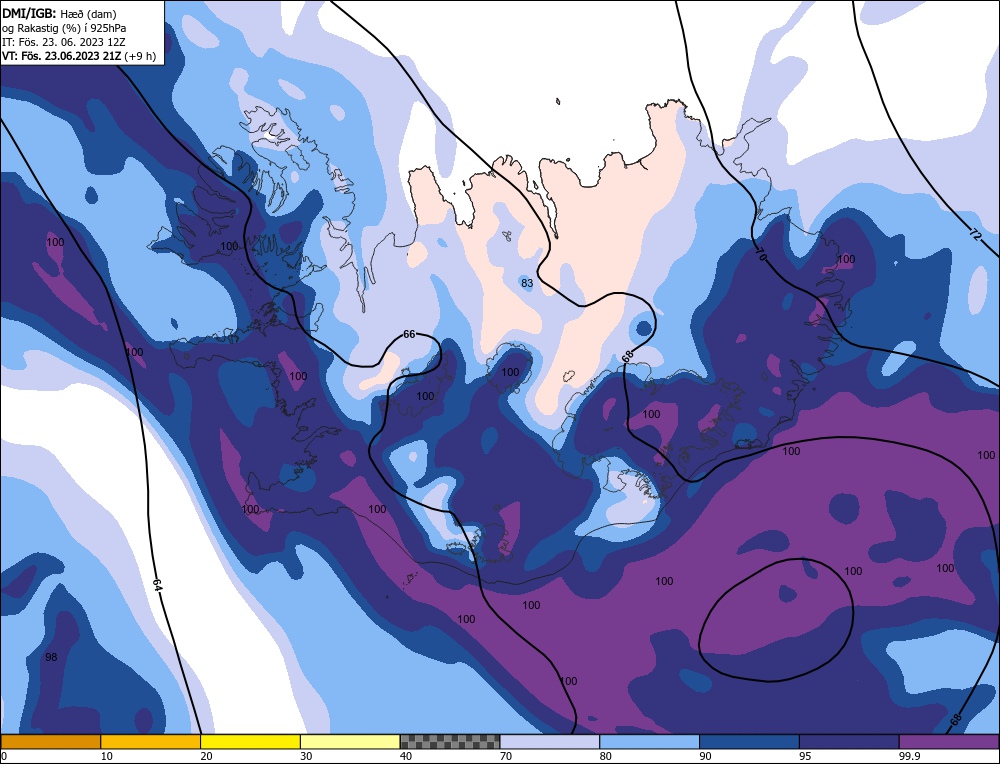Click the 'VT: Fös. 23.06.2023 21Z' valid time
The image size is (1000, 764).
62,55
